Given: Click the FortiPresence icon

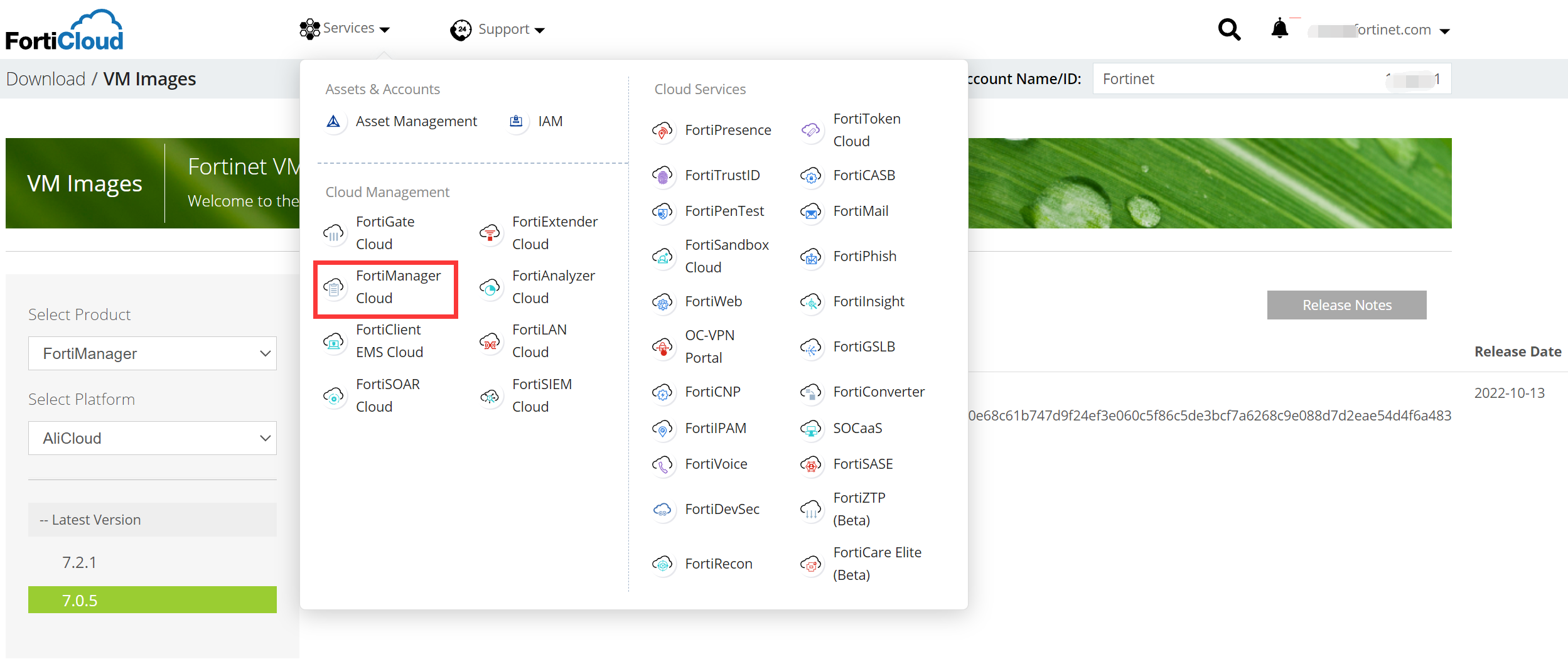Looking at the screenshot, I should [x=662, y=131].
